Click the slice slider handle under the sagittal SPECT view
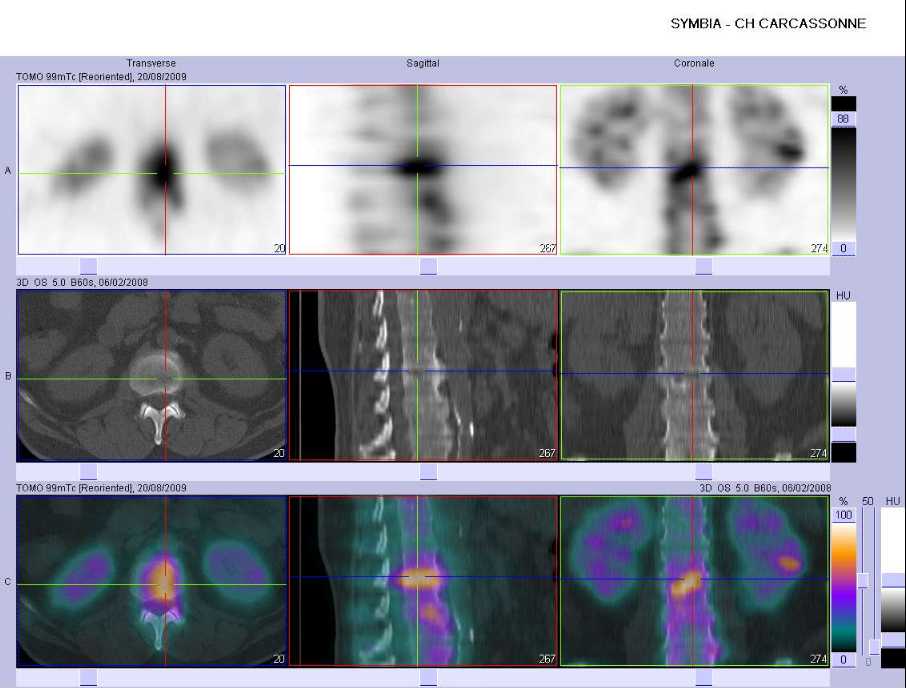This screenshot has height=688, width=906. [x=428, y=266]
